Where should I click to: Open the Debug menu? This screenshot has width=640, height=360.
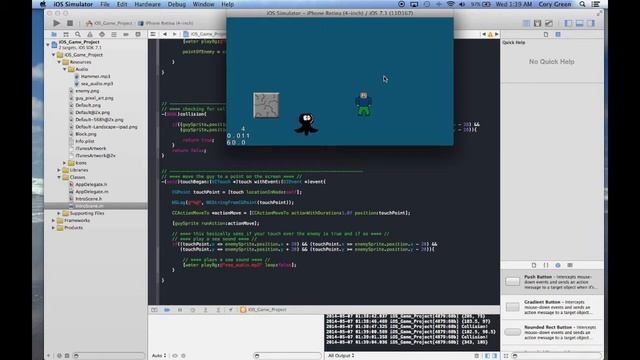[177, 4]
